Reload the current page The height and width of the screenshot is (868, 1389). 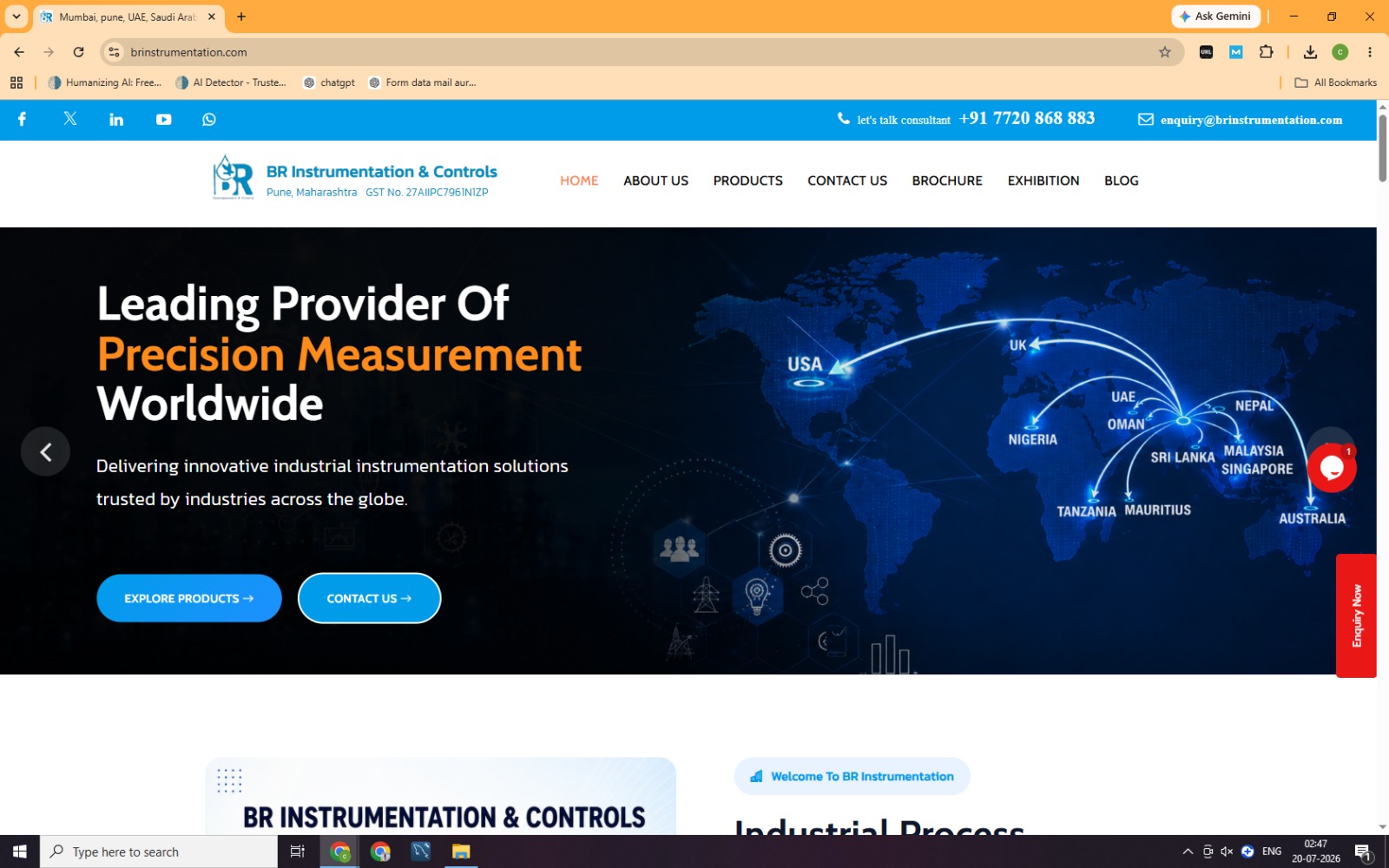[x=78, y=52]
